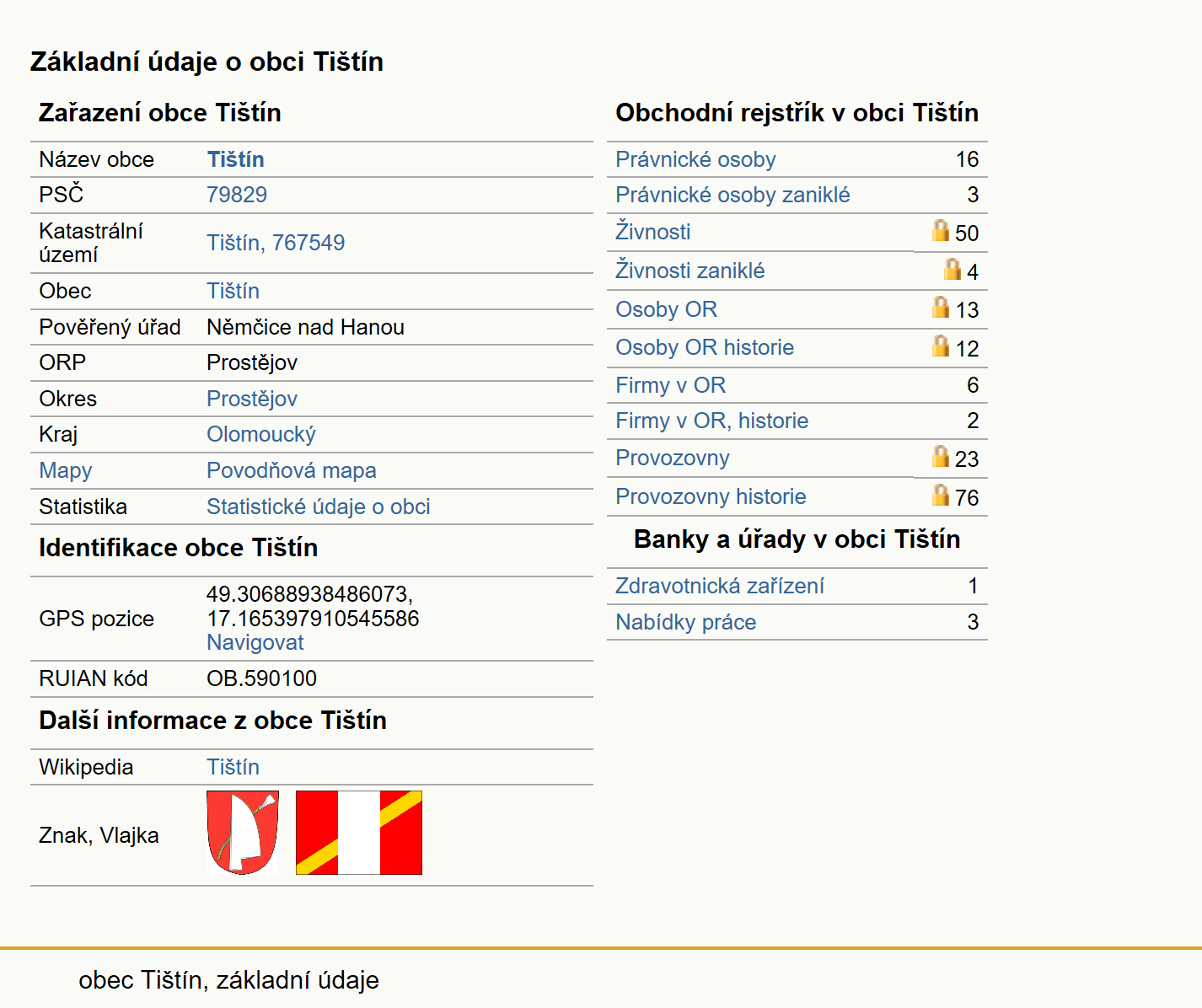Click the lock icon beside Živnosti count
Screen dimensions: 1202x1008
pos(941,230)
